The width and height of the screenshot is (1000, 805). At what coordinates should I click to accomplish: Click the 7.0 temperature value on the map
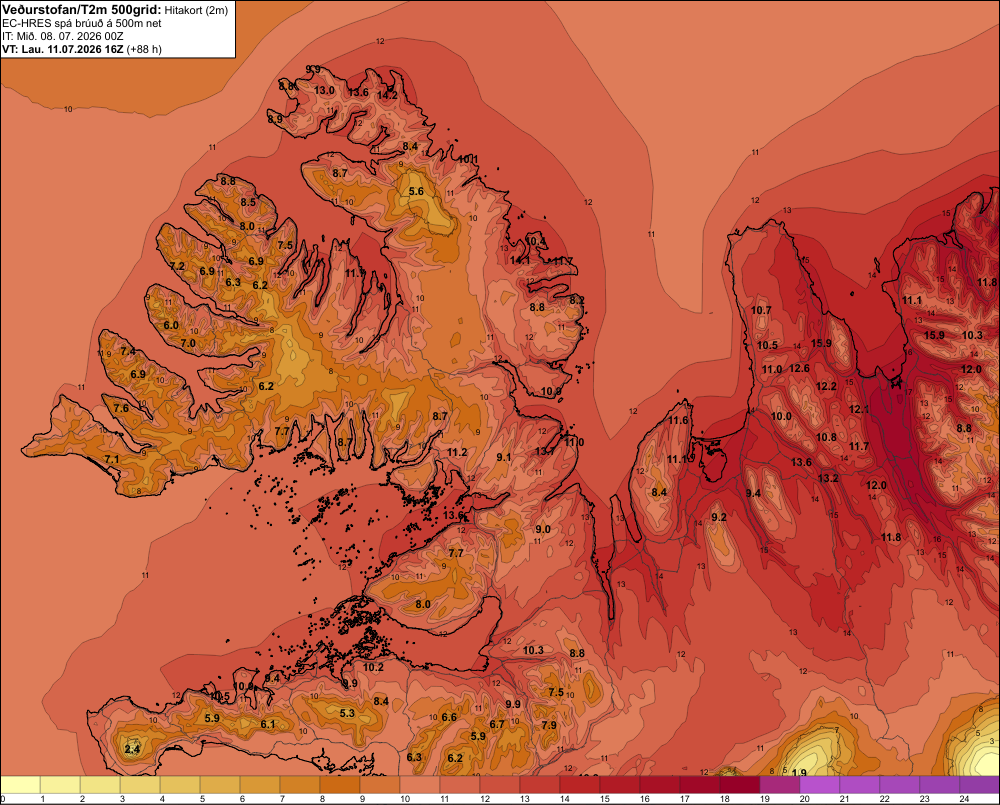coord(188,343)
